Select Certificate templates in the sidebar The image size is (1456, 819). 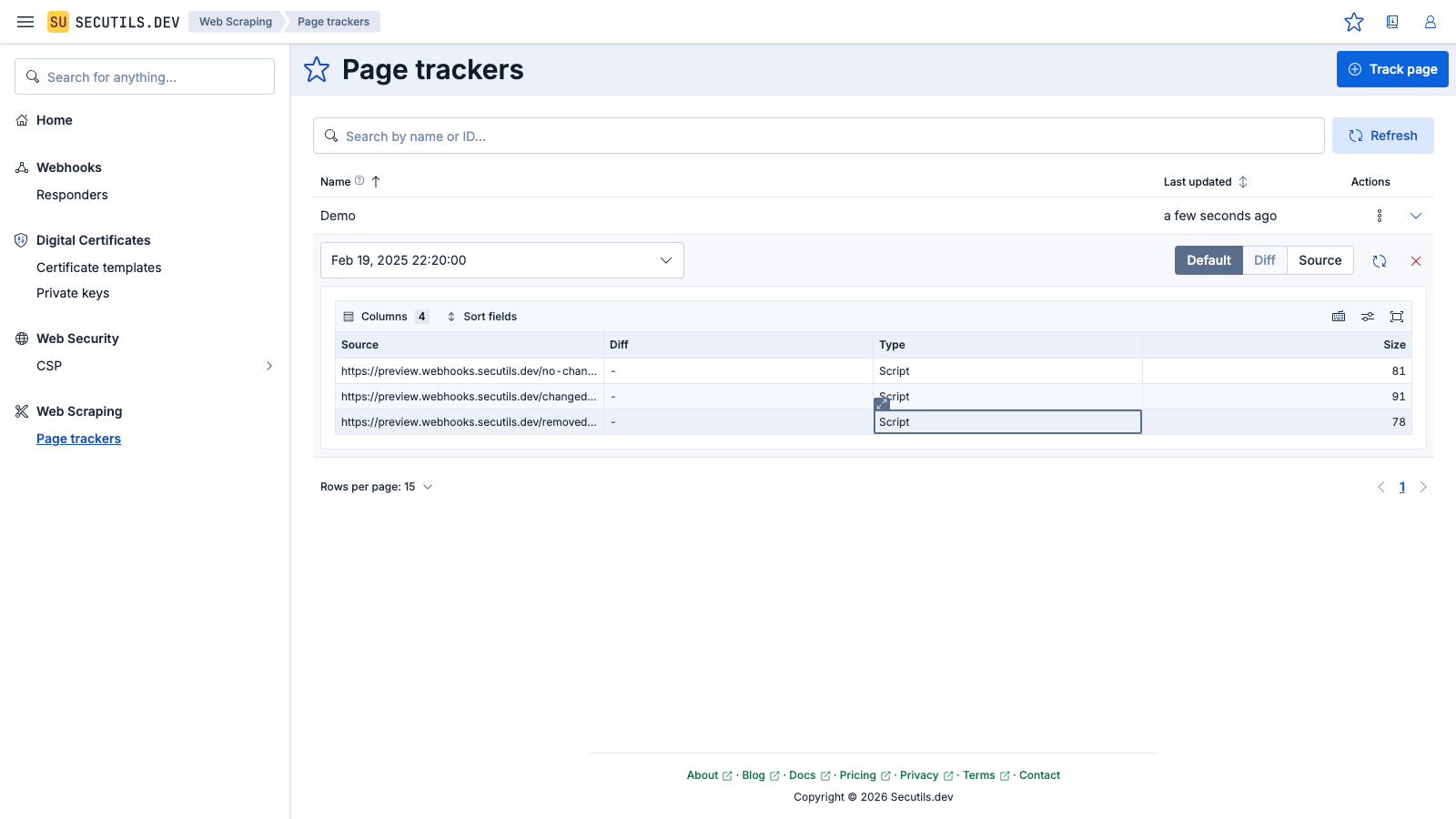[x=98, y=267]
